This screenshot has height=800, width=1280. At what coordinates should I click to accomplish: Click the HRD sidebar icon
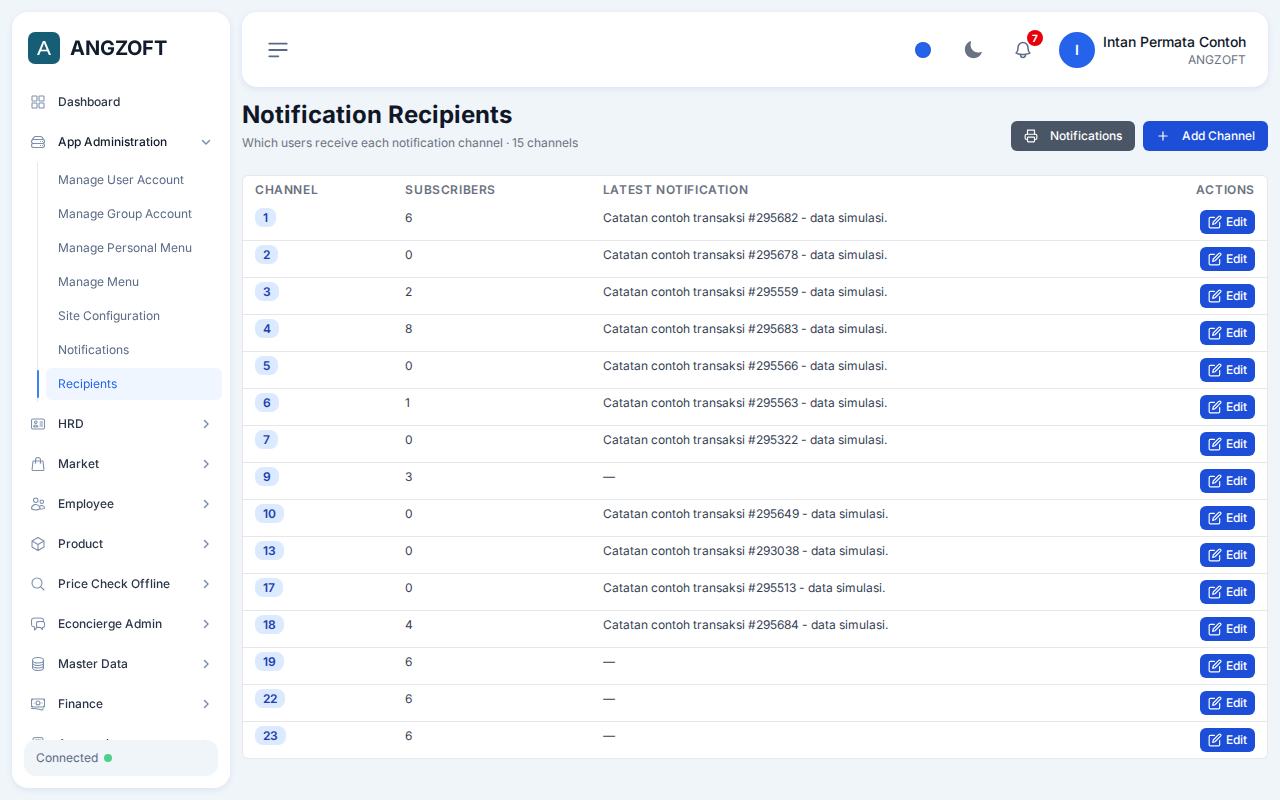pyautogui.click(x=38, y=424)
